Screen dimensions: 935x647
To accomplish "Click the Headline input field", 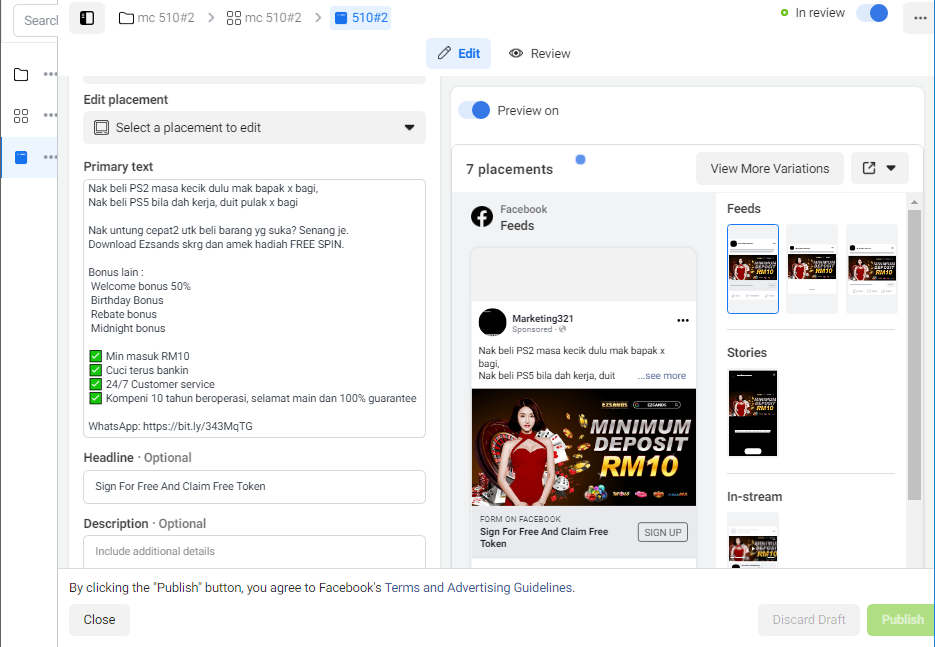I will point(255,487).
